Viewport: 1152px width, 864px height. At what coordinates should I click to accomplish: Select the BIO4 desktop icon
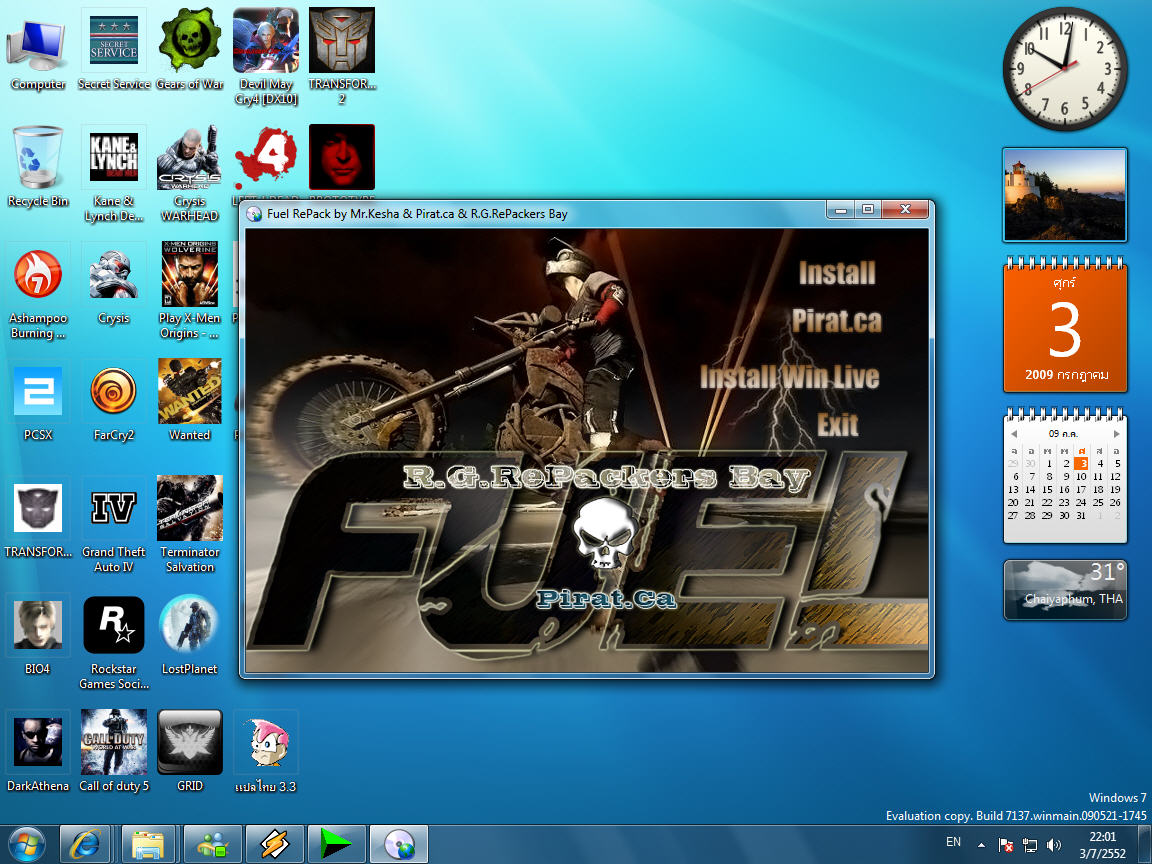click(37, 624)
